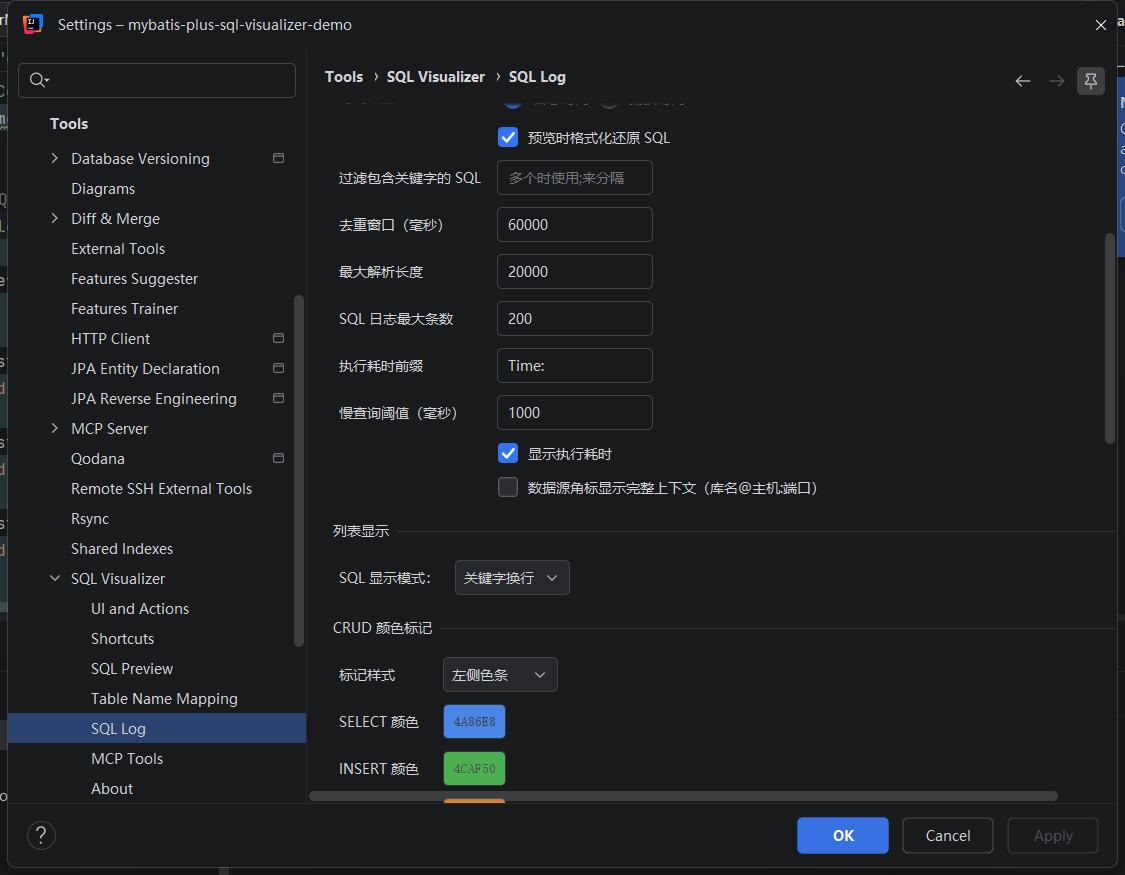The height and width of the screenshot is (875, 1125).
Task: Click SQL 日志最大条数 field showing 200
Action: tap(575, 318)
